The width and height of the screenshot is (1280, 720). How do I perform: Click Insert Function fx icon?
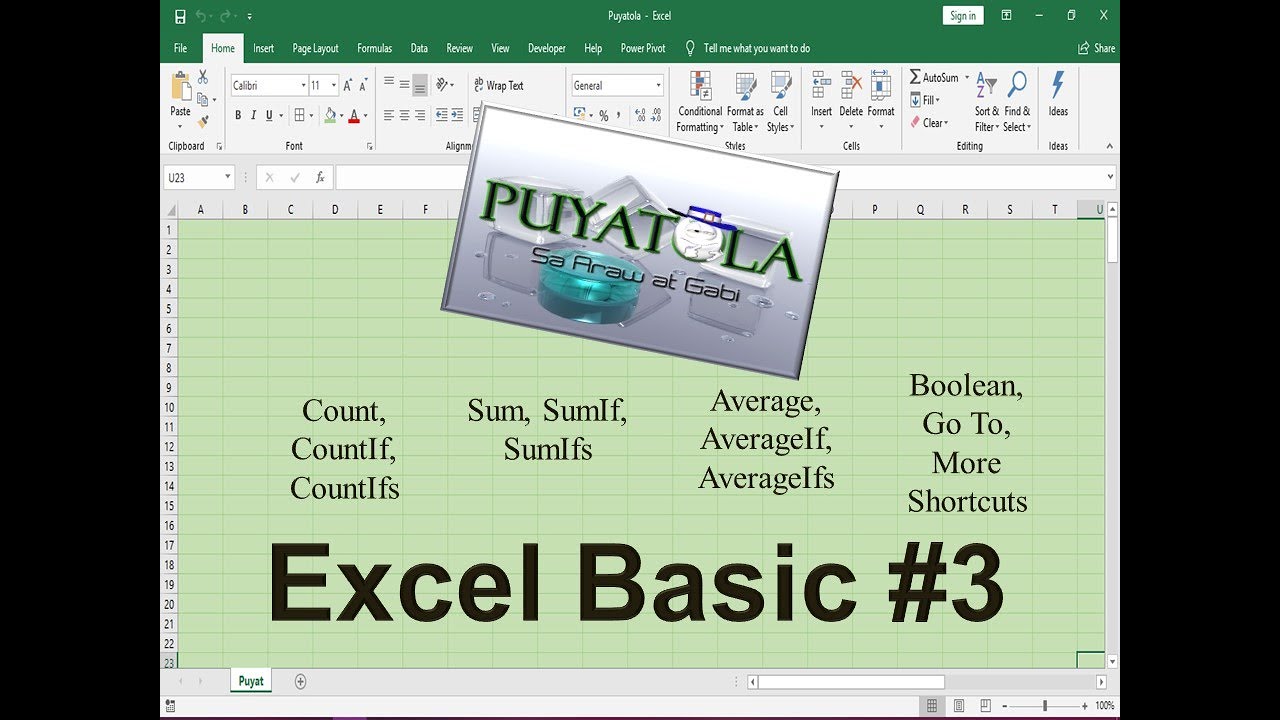click(x=320, y=177)
